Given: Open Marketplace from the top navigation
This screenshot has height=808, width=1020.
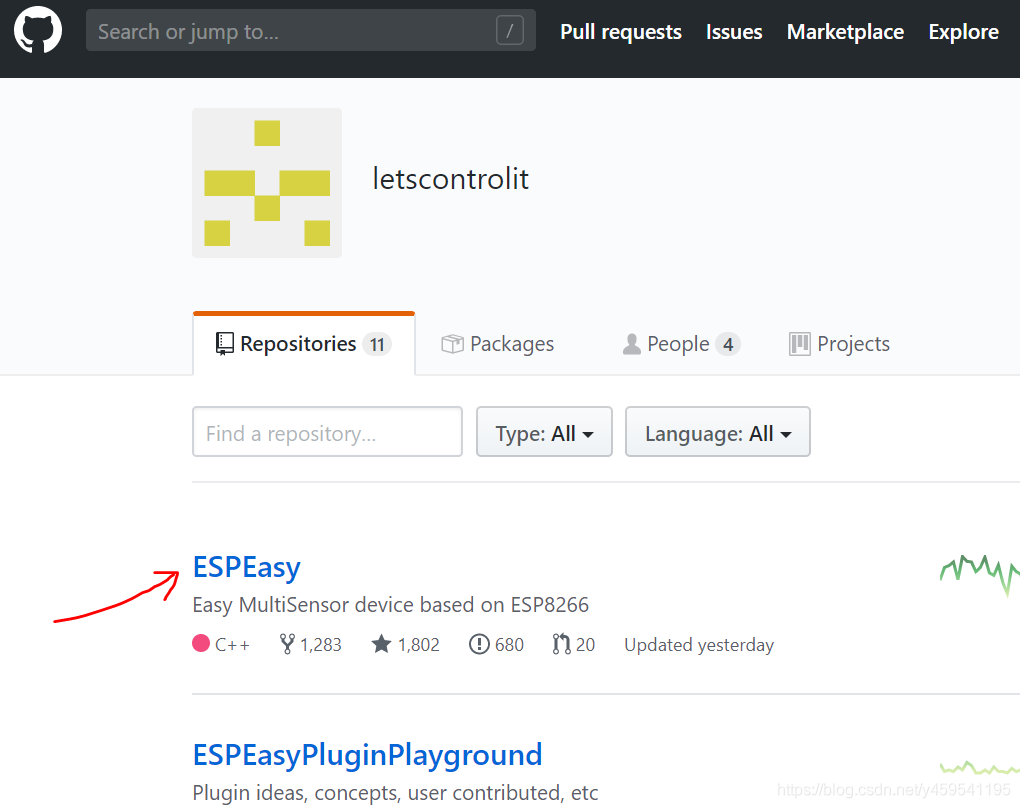Looking at the screenshot, I should click(845, 32).
